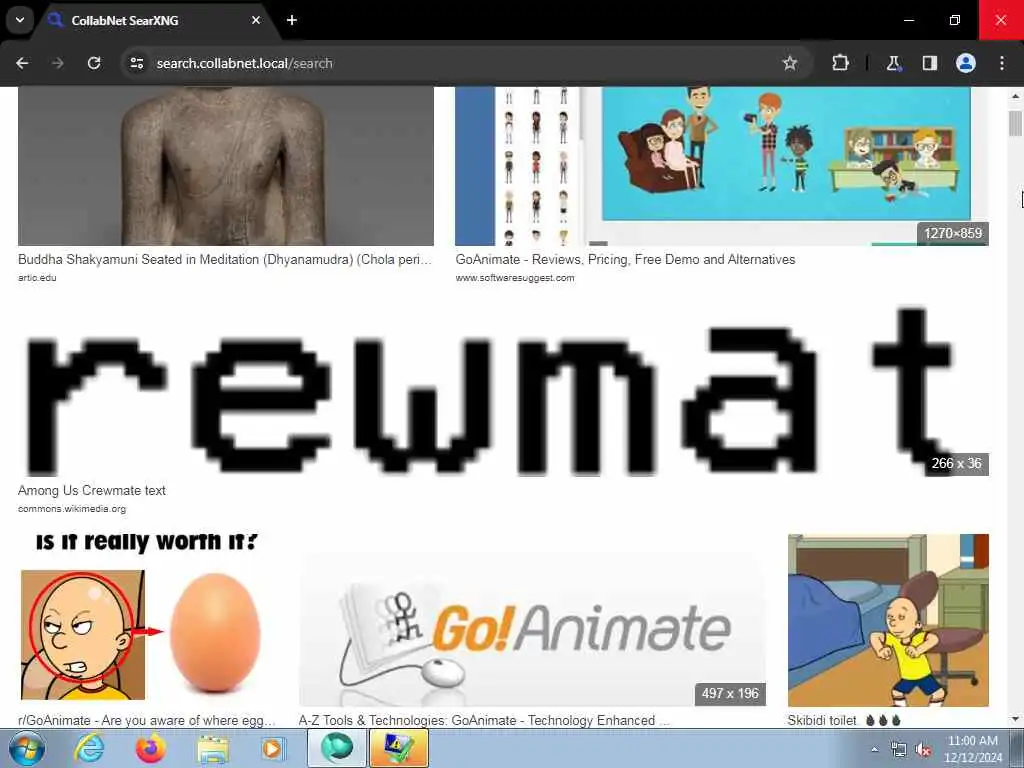Open Windows Media Player taskbar icon
This screenshot has height=768, width=1024.
pos(272,748)
